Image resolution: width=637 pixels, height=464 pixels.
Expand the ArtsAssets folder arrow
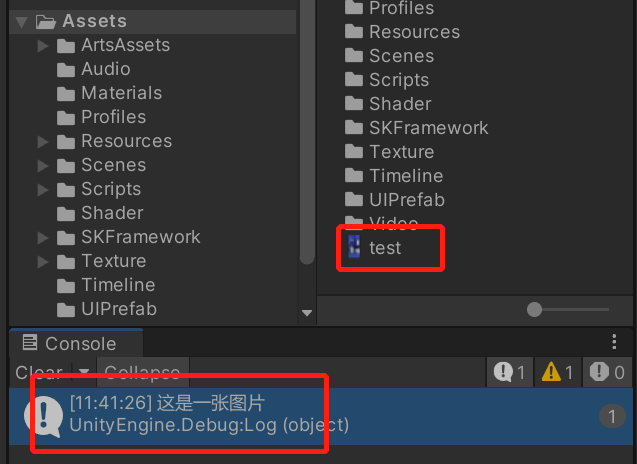pyautogui.click(x=42, y=45)
